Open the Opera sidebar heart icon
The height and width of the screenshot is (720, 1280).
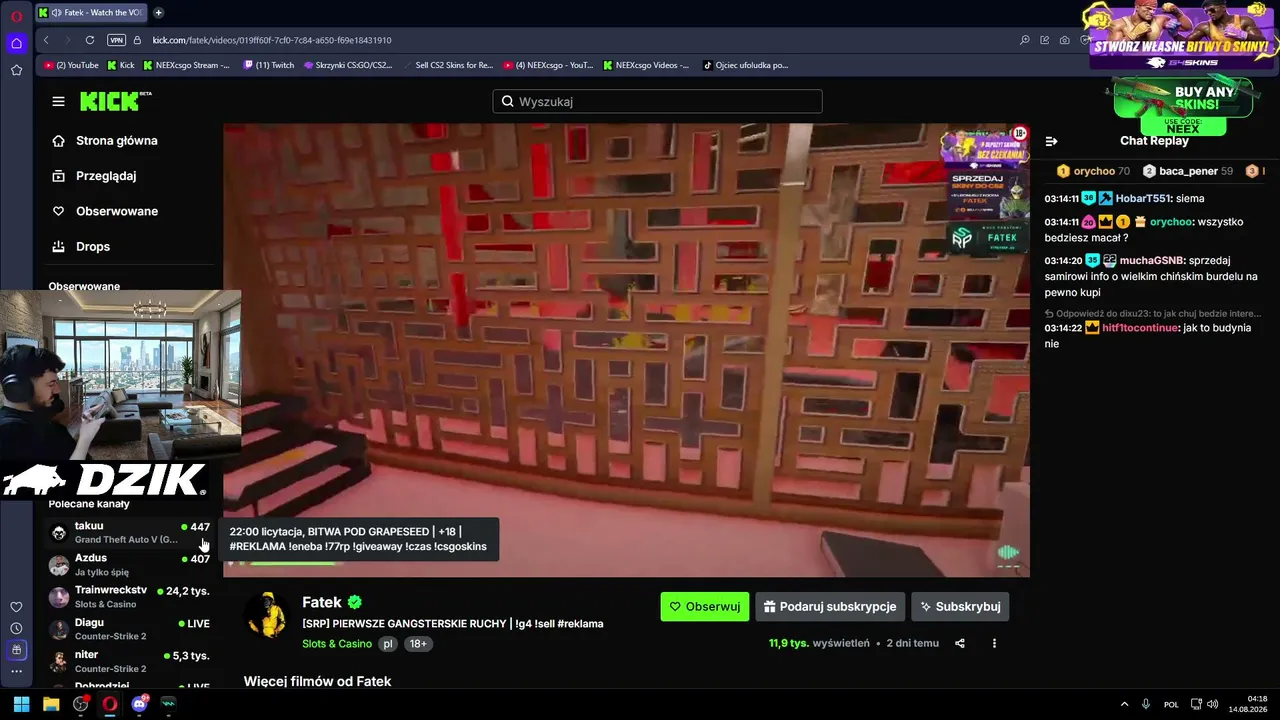pyautogui.click(x=16, y=607)
